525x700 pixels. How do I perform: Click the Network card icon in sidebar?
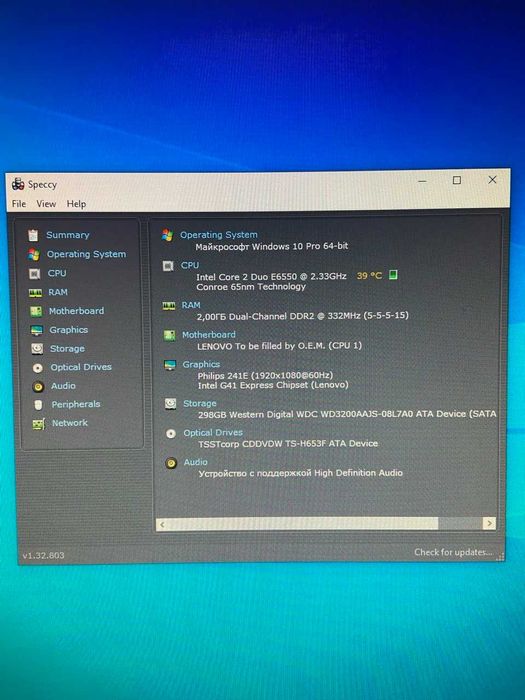click(39, 424)
